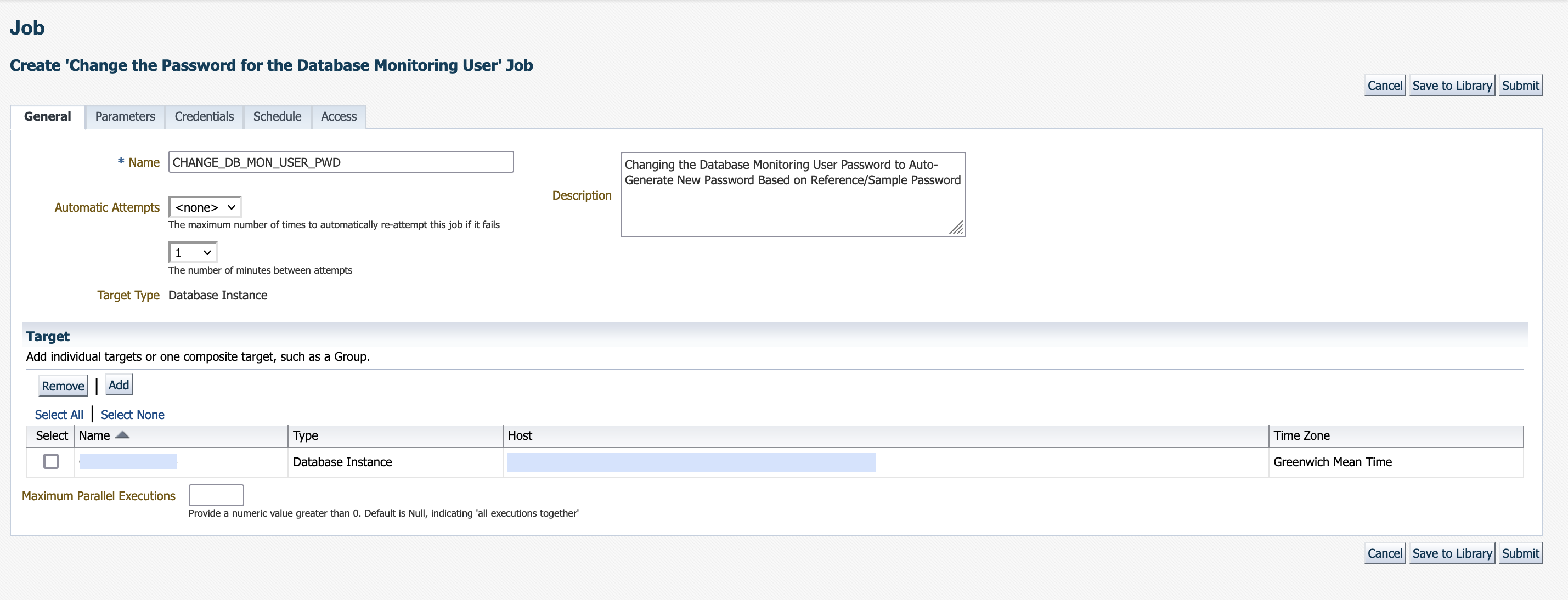Click the Name column sort arrow icon
Viewport: 1568px width, 600px height.
point(122,435)
